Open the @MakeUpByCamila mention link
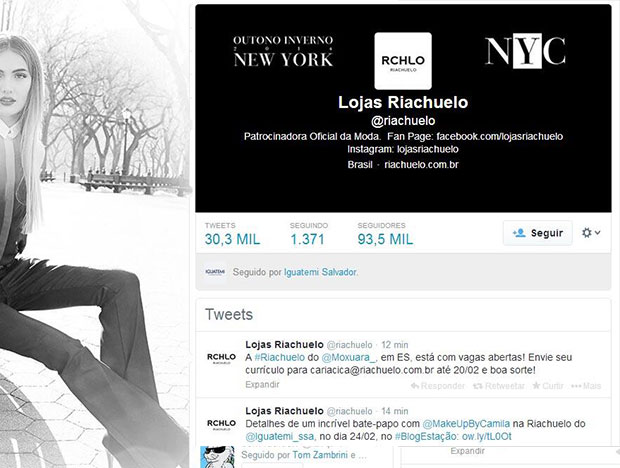 point(466,424)
